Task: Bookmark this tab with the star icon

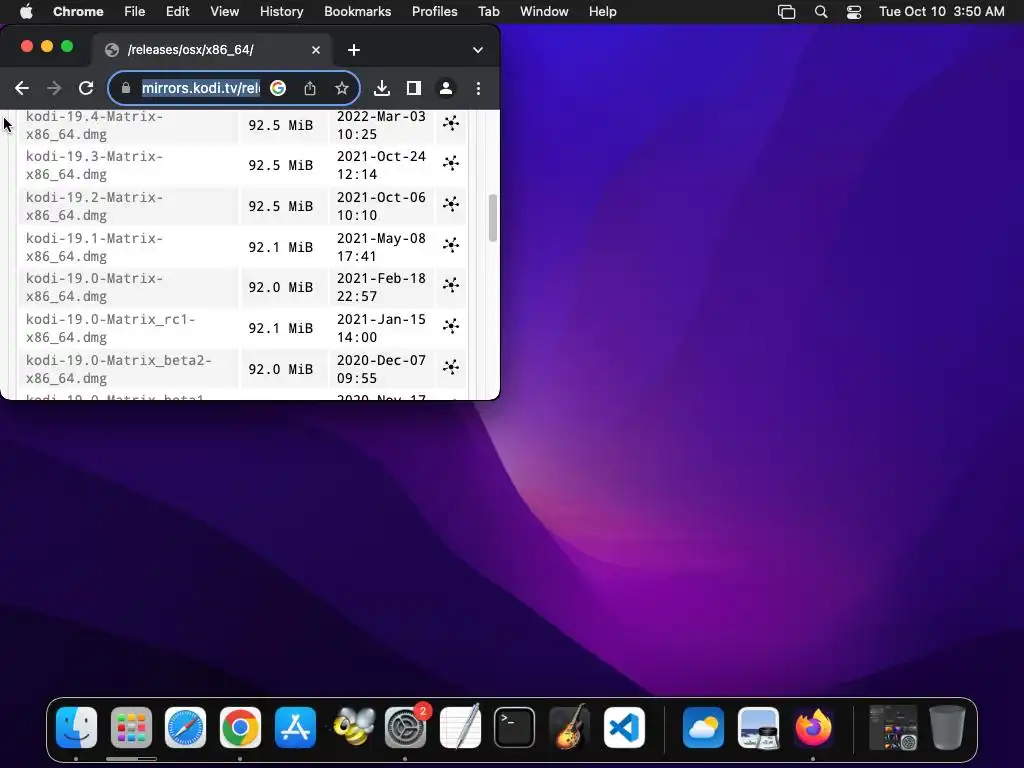Action: [x=342, y=88]
